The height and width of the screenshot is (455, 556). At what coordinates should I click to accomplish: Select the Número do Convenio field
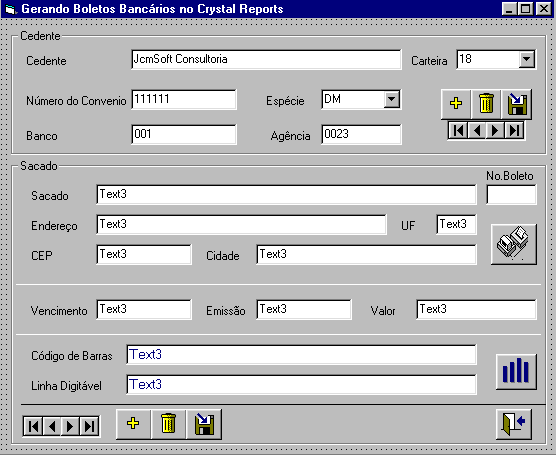click(184, 99)
